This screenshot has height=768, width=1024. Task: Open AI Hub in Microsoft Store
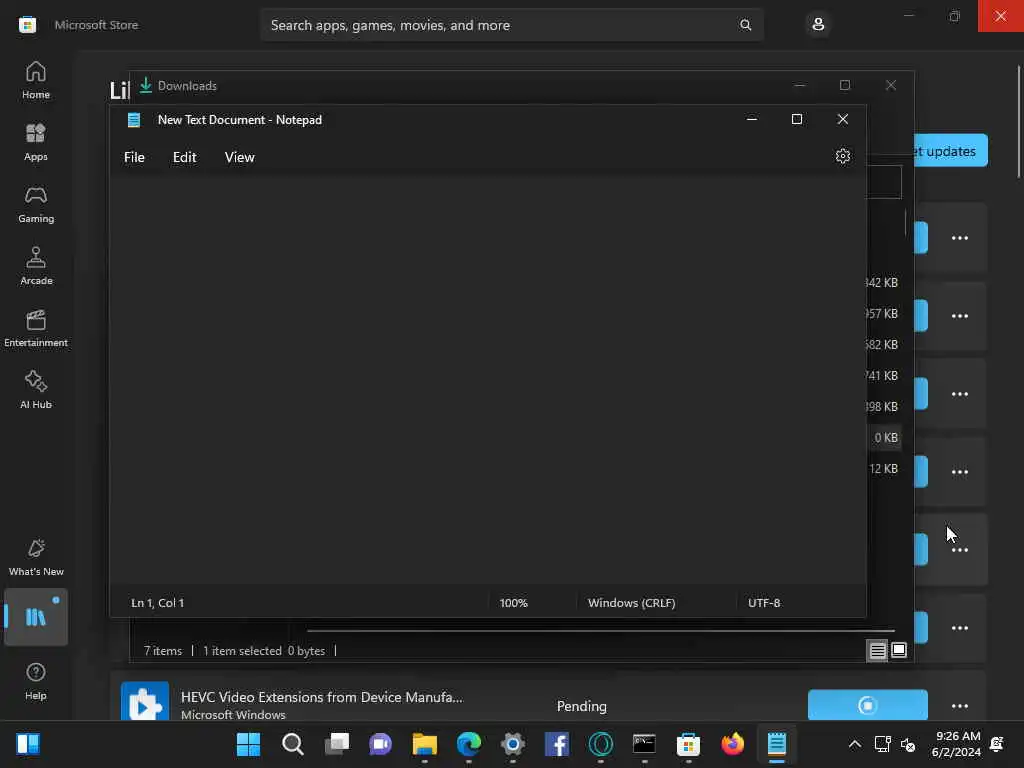pyautogui.click(x=36, y=391)
